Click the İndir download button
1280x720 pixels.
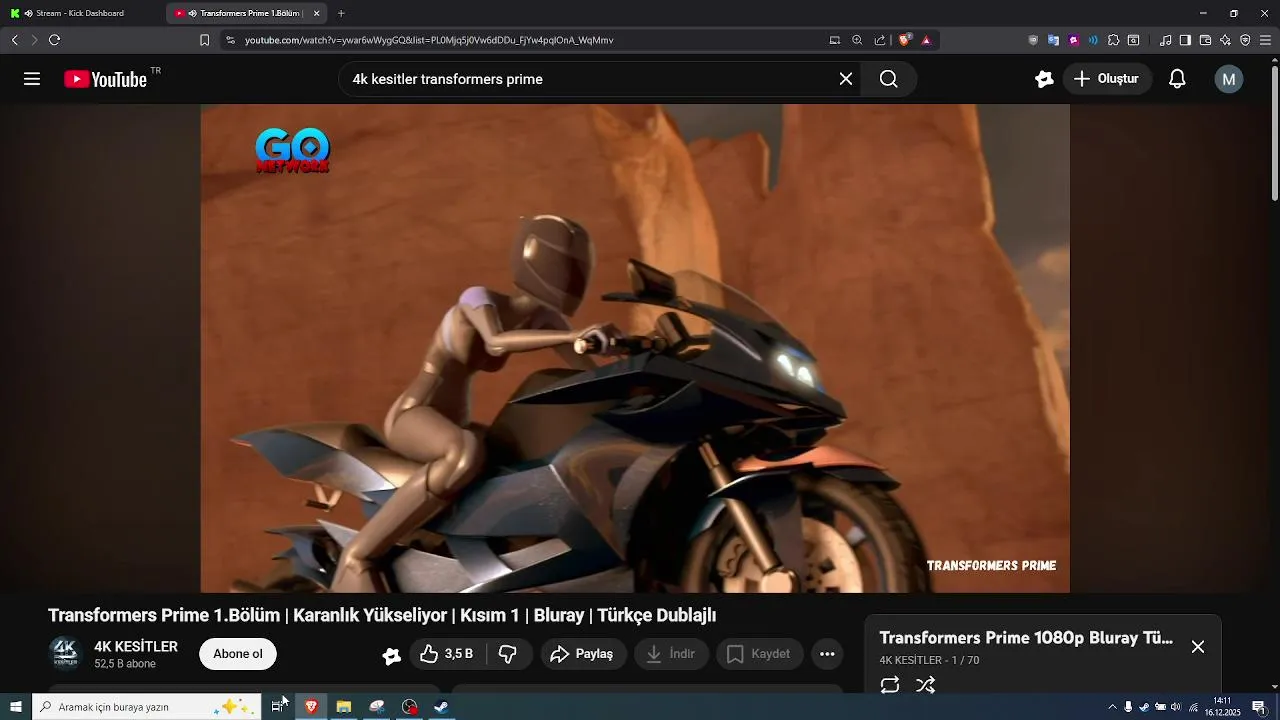(671, 654)
